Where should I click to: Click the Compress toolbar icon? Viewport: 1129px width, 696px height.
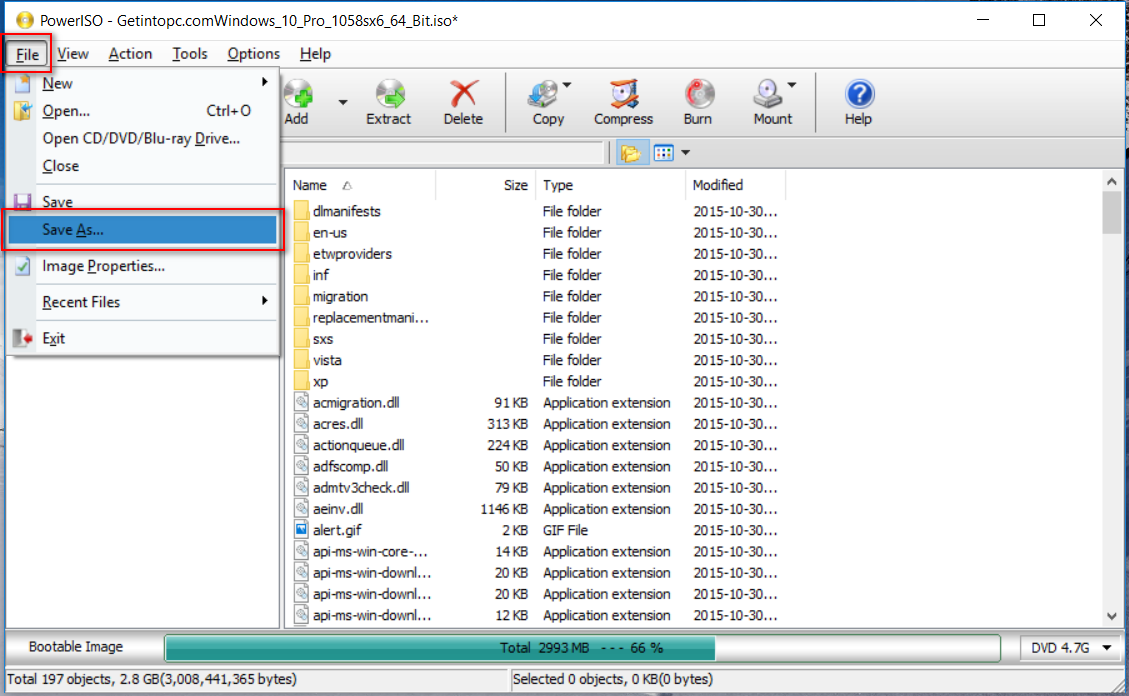[x=624, y=94]
